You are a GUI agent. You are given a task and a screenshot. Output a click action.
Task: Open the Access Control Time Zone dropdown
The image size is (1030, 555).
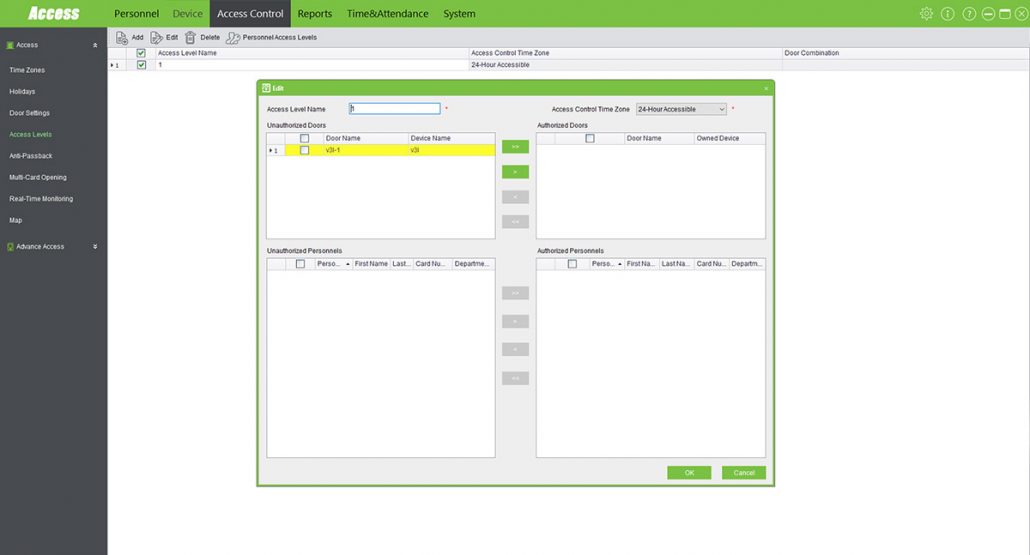(681, 109)
